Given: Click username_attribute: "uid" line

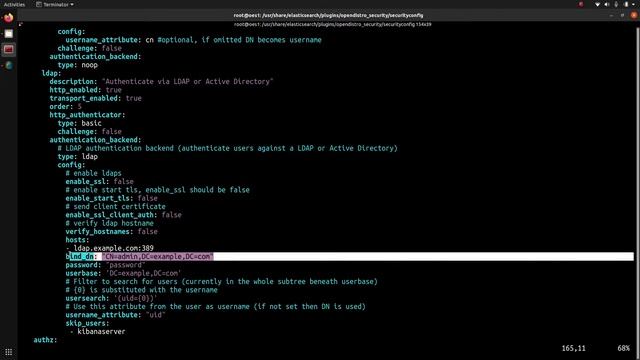Looking at the screenshot, I should tap(116, 315).
